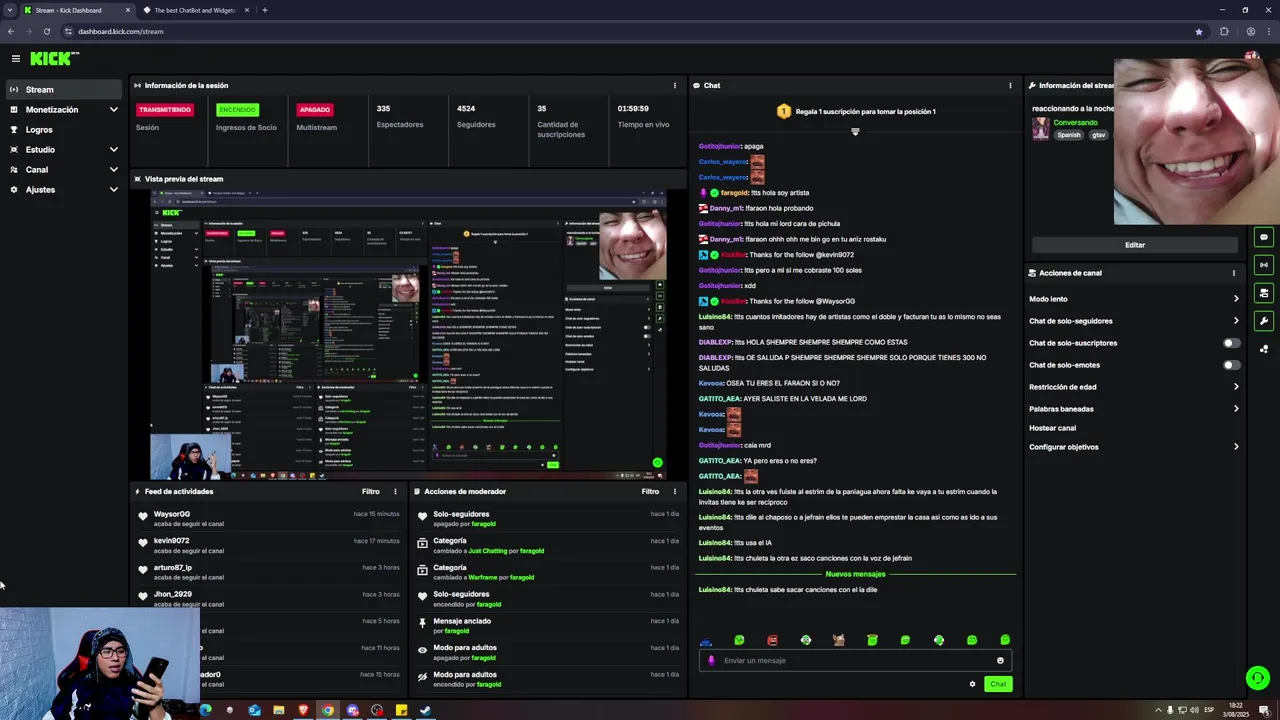This screenshot has width=1280, height=720.
Task: Open WaysorGG in the activity feed
Action: (172, 514)
